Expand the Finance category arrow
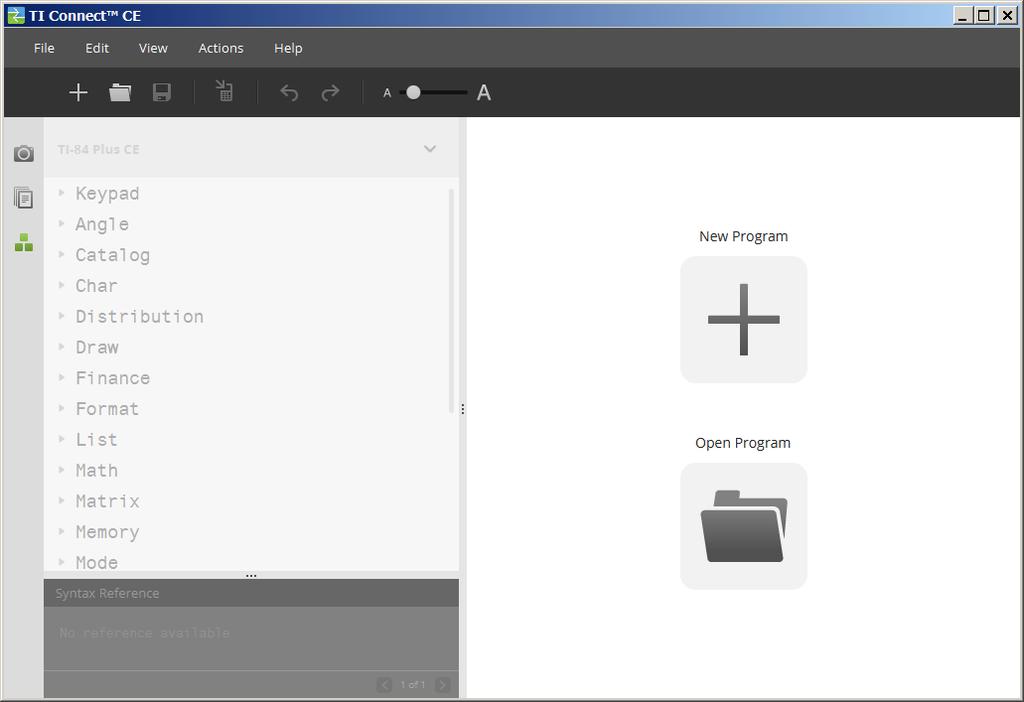The width and height of the screenshot is (1024, 702). point(61,377)
